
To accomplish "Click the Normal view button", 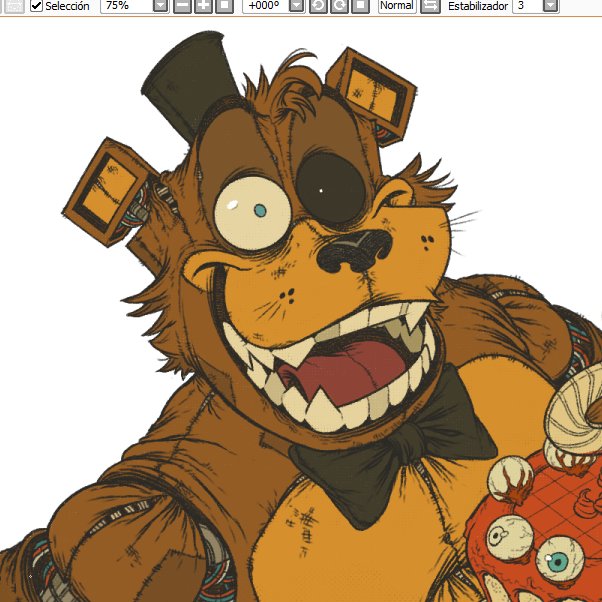I will coord(397,6).
